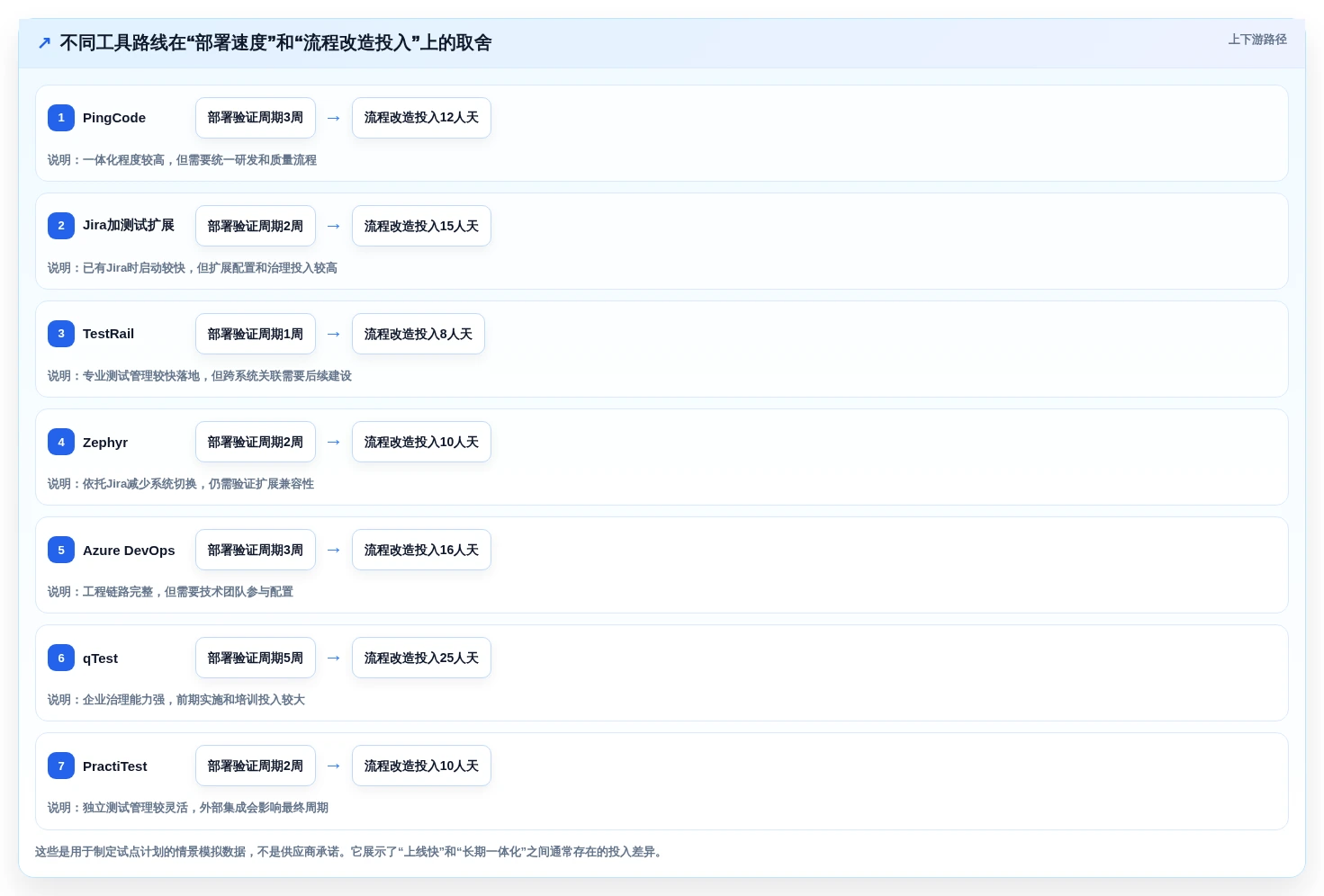Click the PractiTest tool name
Viewport: 1324px width, 896px height.
point(114,766)
